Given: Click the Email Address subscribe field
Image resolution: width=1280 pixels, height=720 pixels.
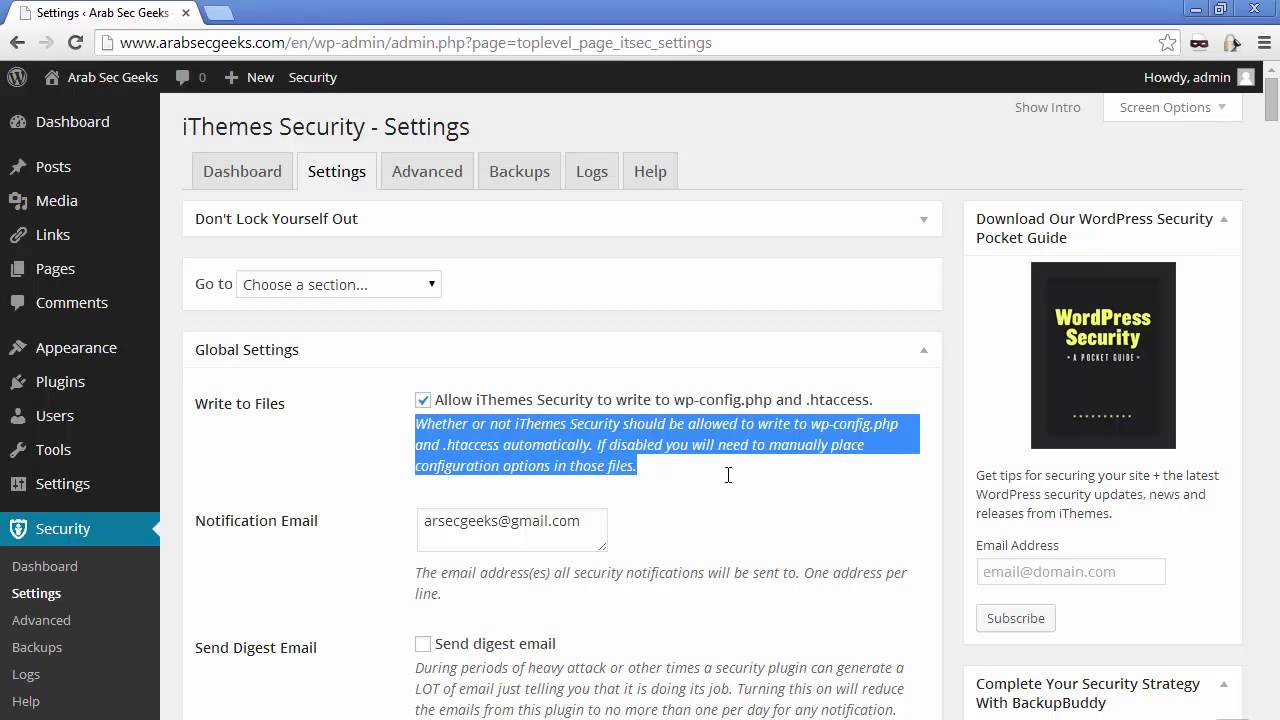Looking at the screenshot, I should (1071, 571).
